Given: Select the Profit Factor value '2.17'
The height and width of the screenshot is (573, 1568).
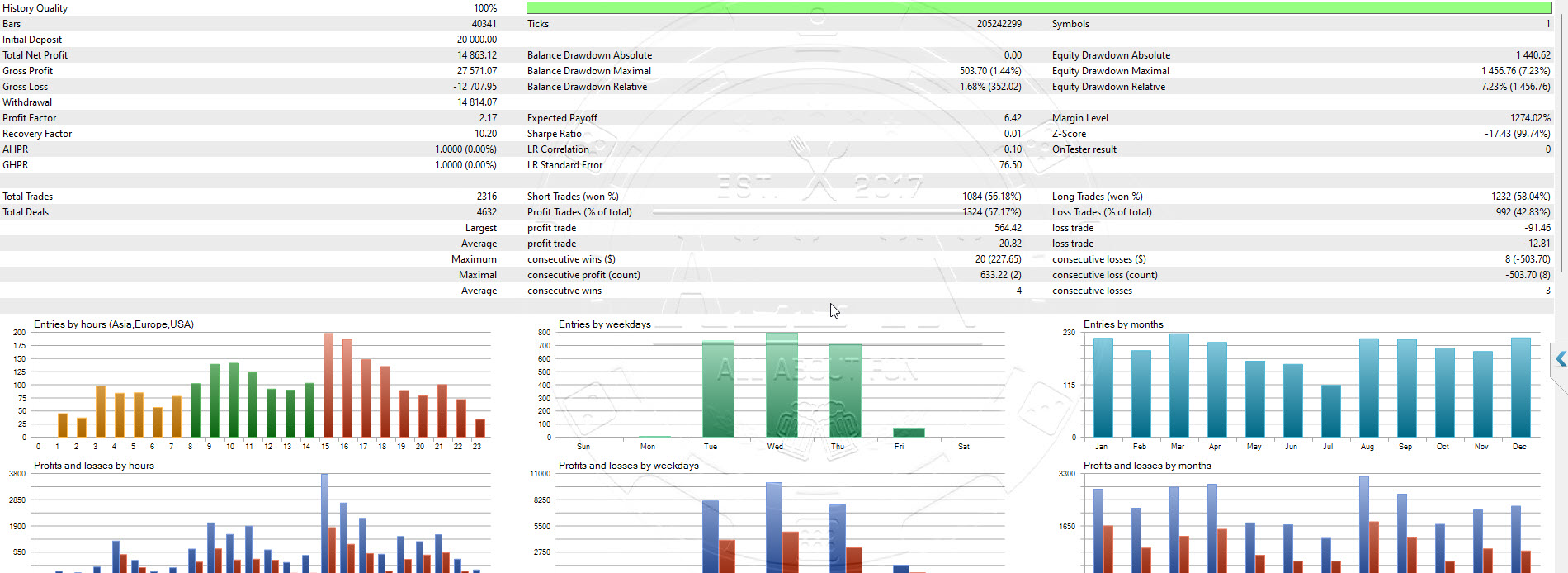Looking at the screenshot, I should point(489,118).
